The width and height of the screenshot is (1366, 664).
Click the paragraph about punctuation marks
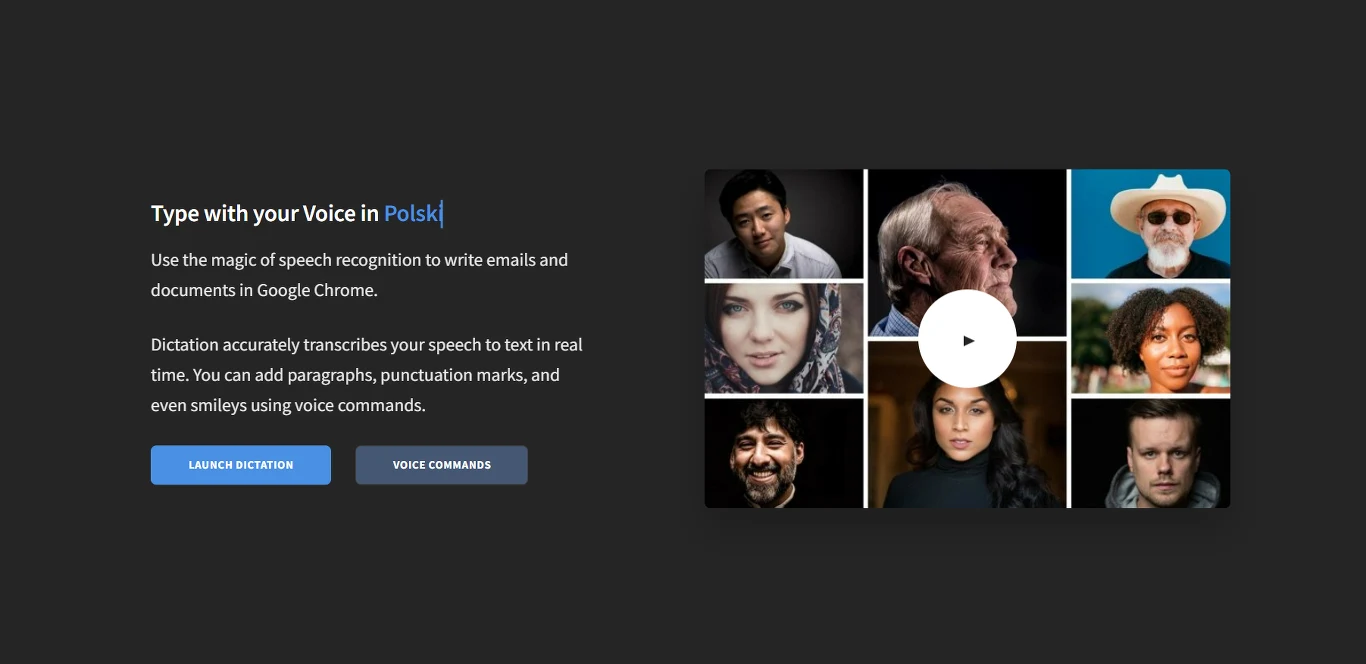[x=366, y=374]
